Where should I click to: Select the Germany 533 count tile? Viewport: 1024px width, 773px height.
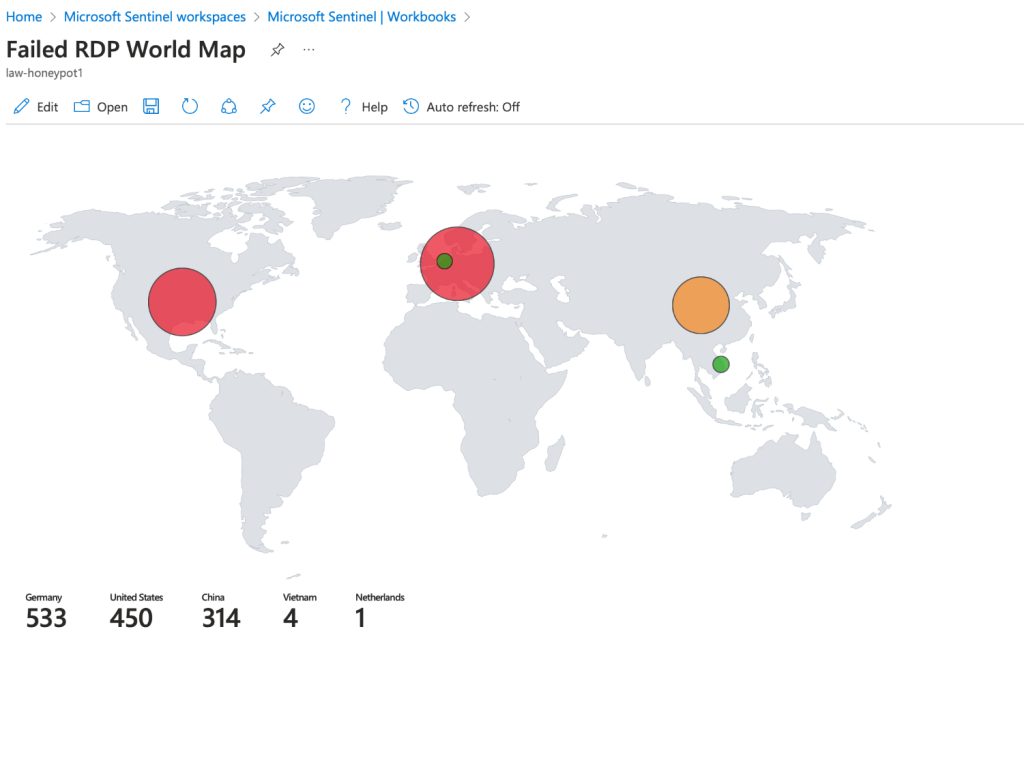(46, 611)
